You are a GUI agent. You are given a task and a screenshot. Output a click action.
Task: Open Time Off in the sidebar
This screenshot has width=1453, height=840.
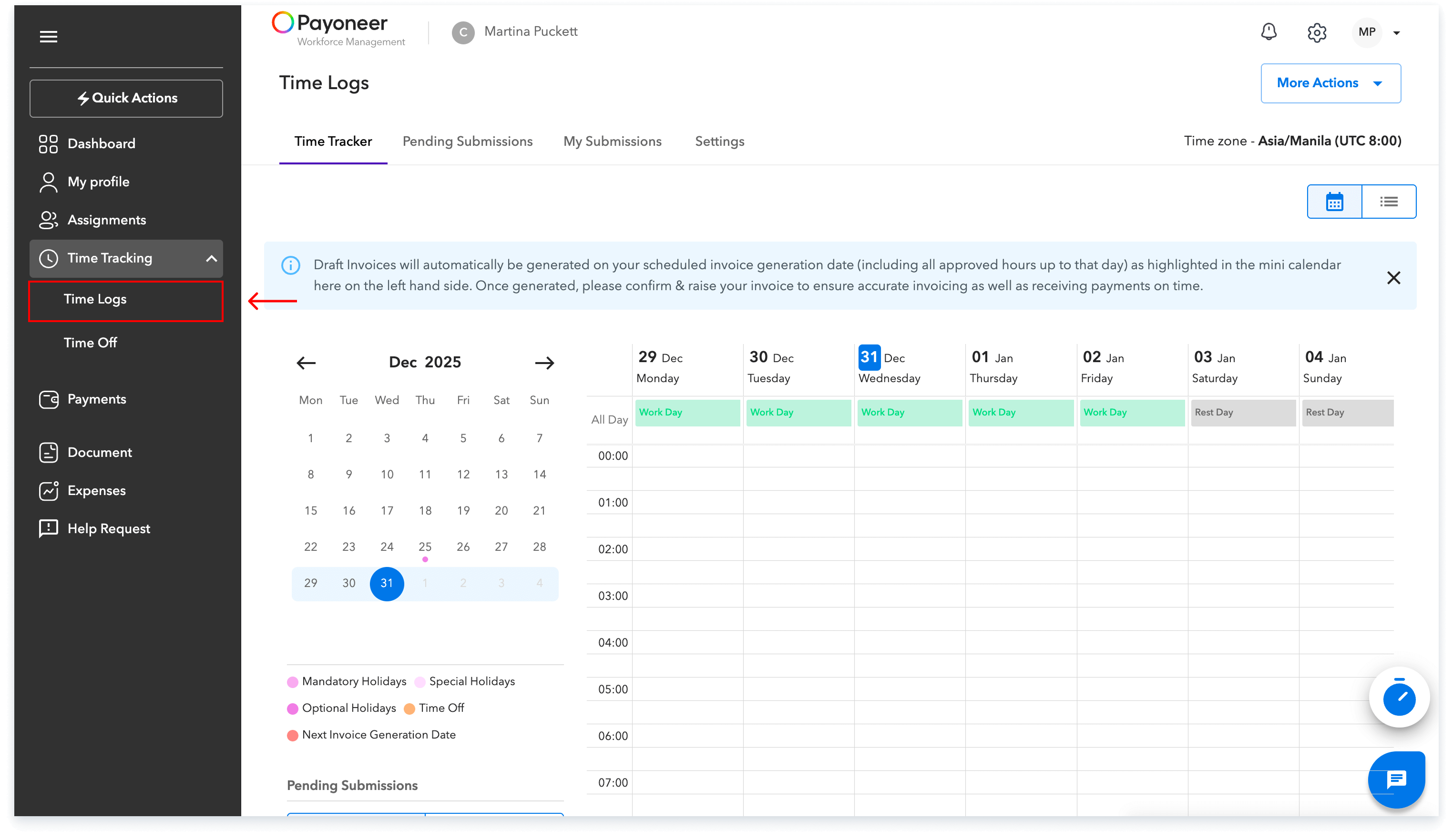pos(91,343)
